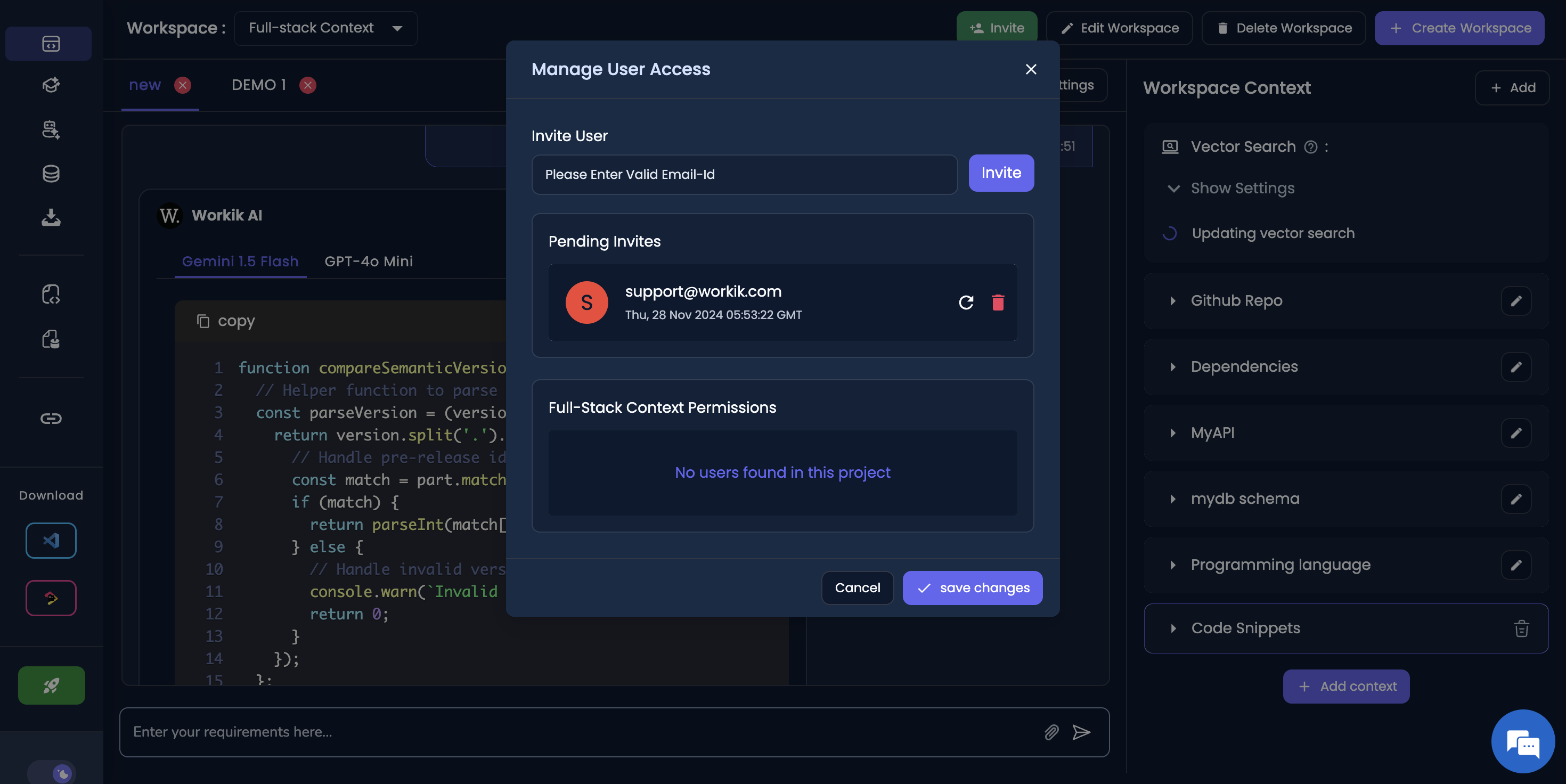The width and height of the screenshot is (1566, 784).
Task: Close the 'new' tab
Action: point(182,85)
